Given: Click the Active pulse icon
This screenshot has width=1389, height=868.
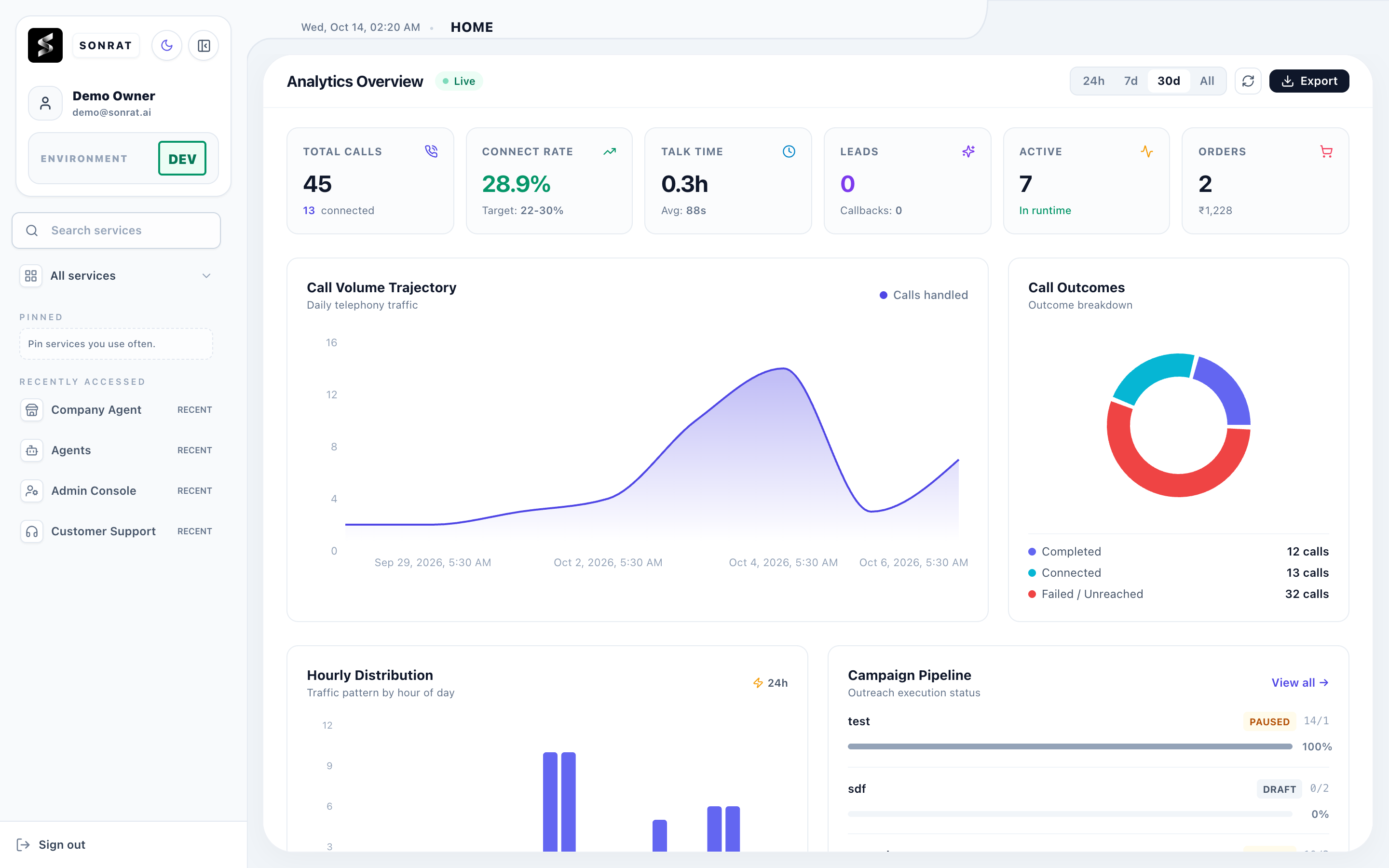Looking at the screenshot, I should point(1147,151).
